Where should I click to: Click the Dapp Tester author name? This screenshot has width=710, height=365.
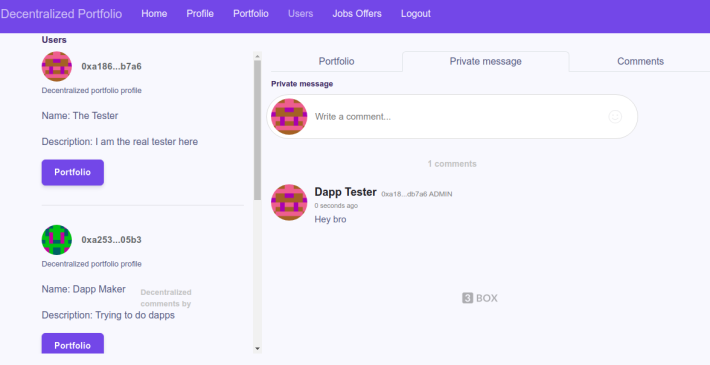tap(345, 192)
